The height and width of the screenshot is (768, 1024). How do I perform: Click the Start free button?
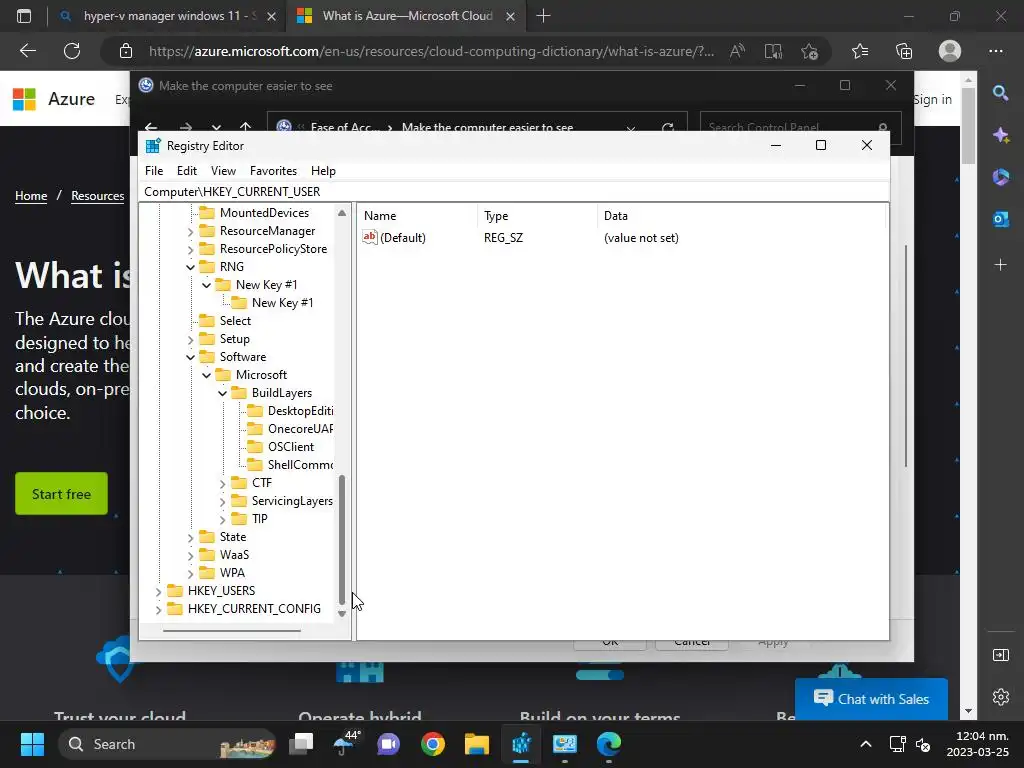pos(61,494)
